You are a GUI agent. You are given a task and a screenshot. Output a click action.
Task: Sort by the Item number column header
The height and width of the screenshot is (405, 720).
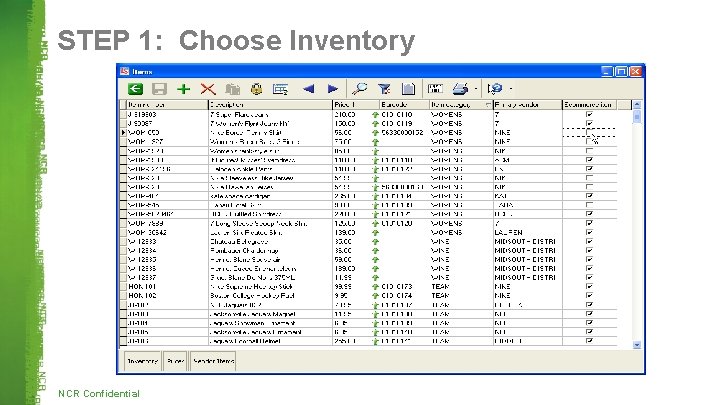[x=167, y=105]
